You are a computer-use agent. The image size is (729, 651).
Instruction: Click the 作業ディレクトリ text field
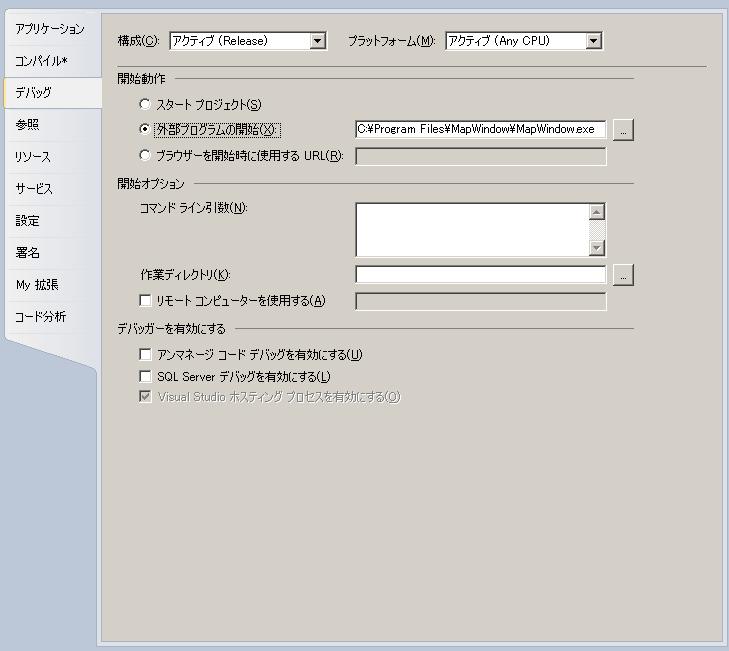click(480, 275)
